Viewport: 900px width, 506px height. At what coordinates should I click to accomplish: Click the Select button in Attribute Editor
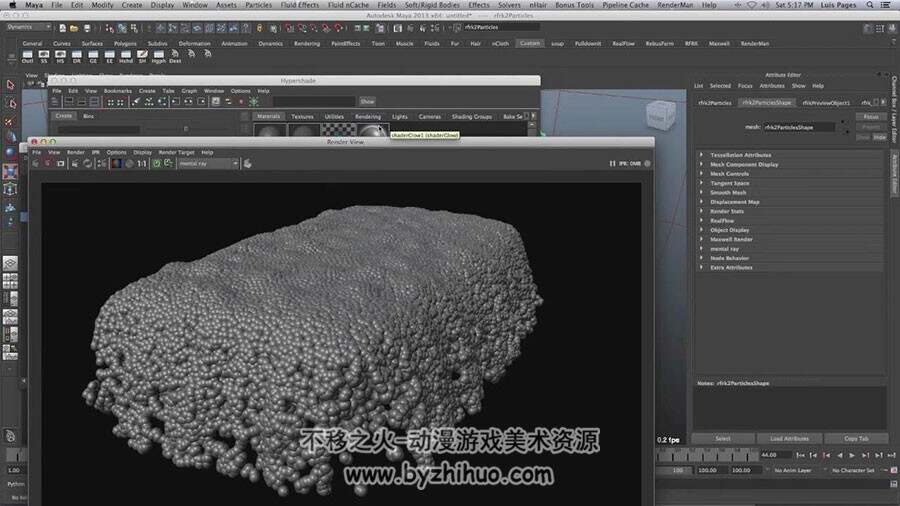[723, 438]
